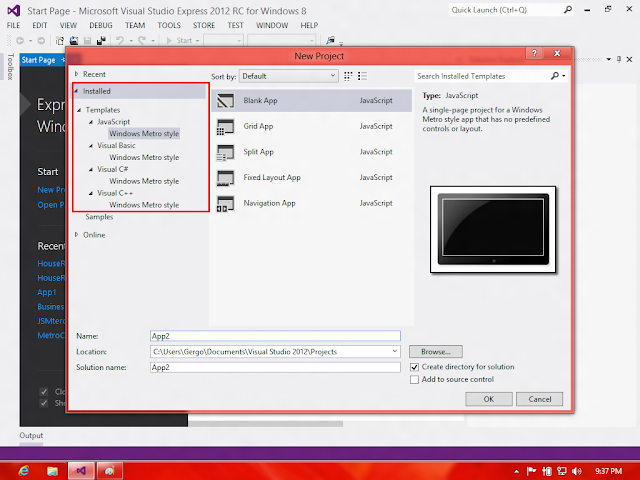Click the Find in Files toolbar icon
The image size is (640, 480).
coord(330,40)
